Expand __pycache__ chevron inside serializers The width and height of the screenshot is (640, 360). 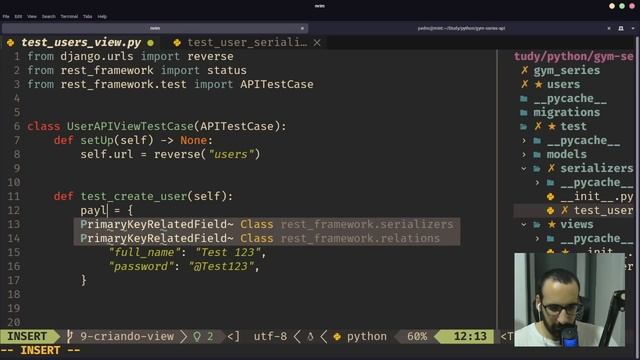(x=538, y=182)
